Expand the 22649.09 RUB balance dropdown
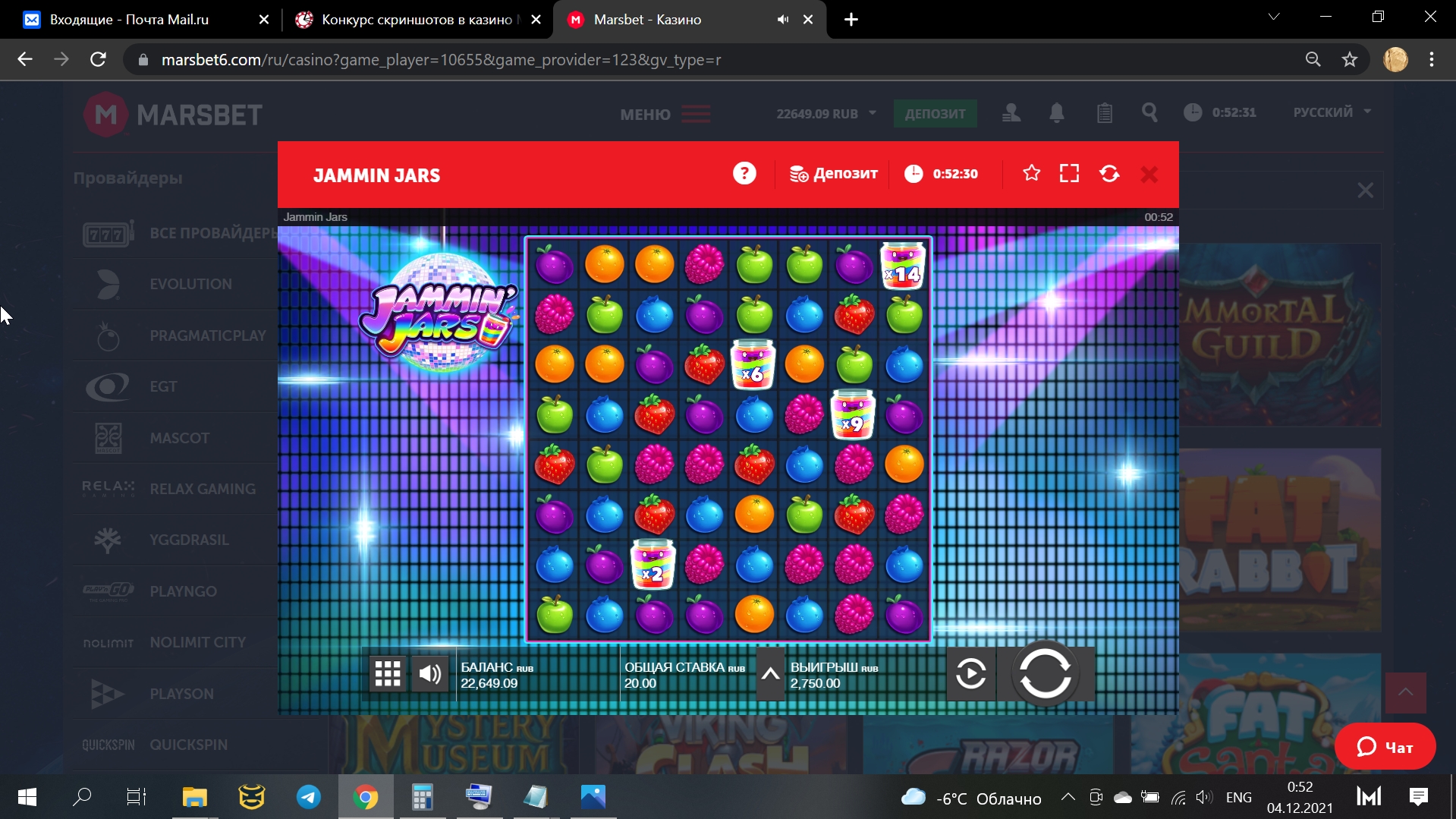Viewport: 1456px width, 819px height. point(826,114)
